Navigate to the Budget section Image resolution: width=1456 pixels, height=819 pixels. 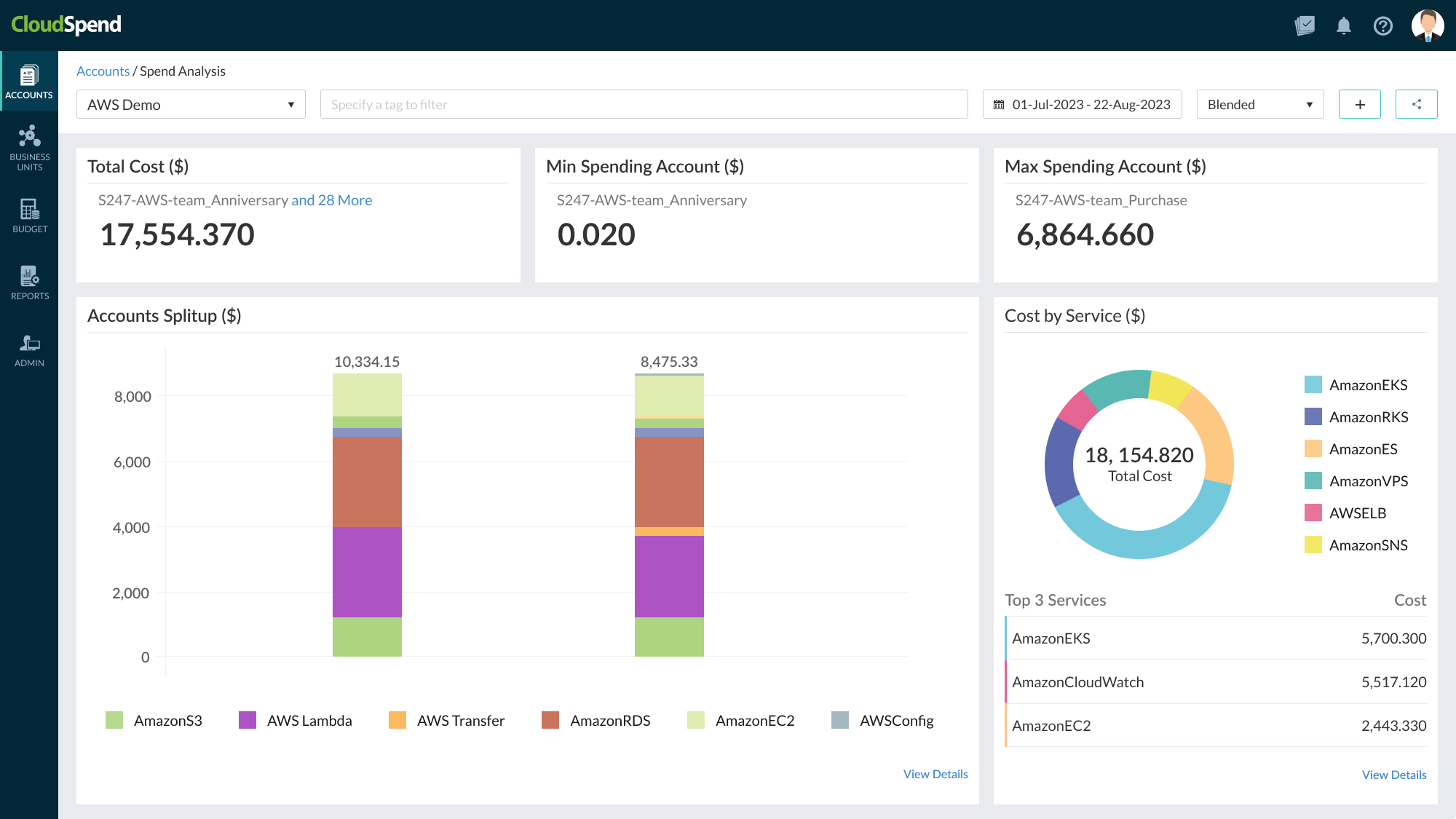(x=28, y=218)
